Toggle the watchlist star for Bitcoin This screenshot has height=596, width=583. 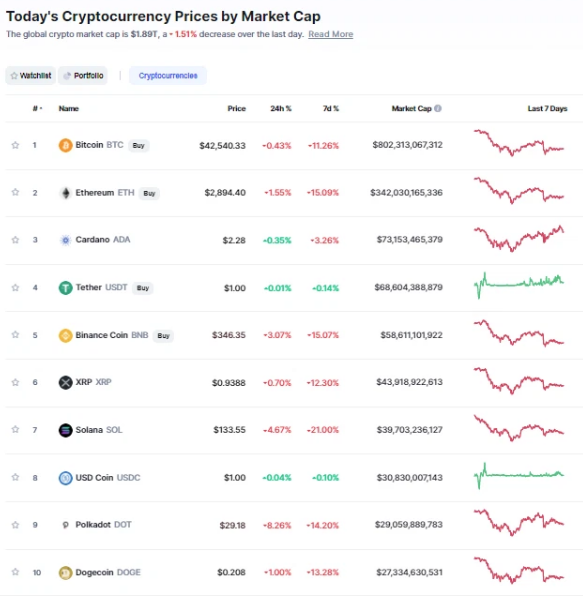pos(15,145)
